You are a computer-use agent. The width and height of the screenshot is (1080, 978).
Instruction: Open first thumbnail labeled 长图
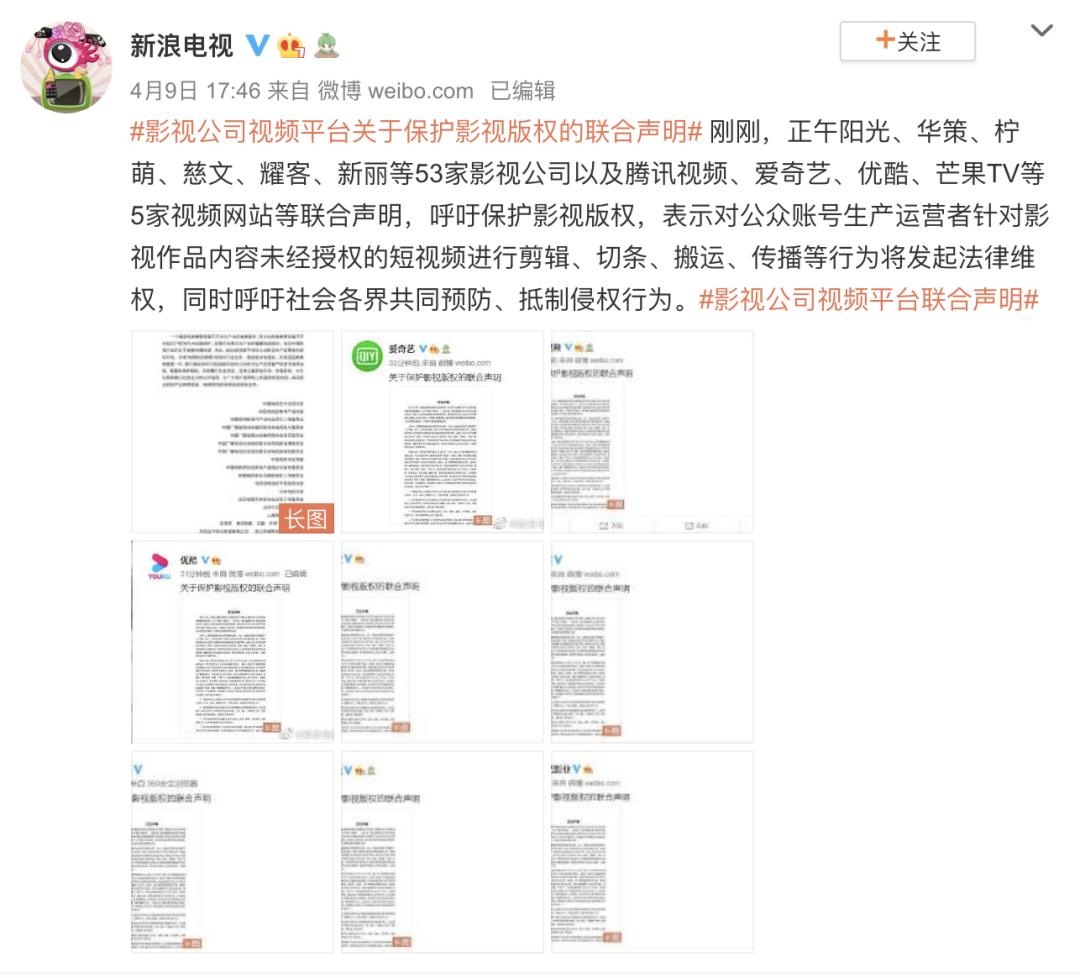pos(233,432)
